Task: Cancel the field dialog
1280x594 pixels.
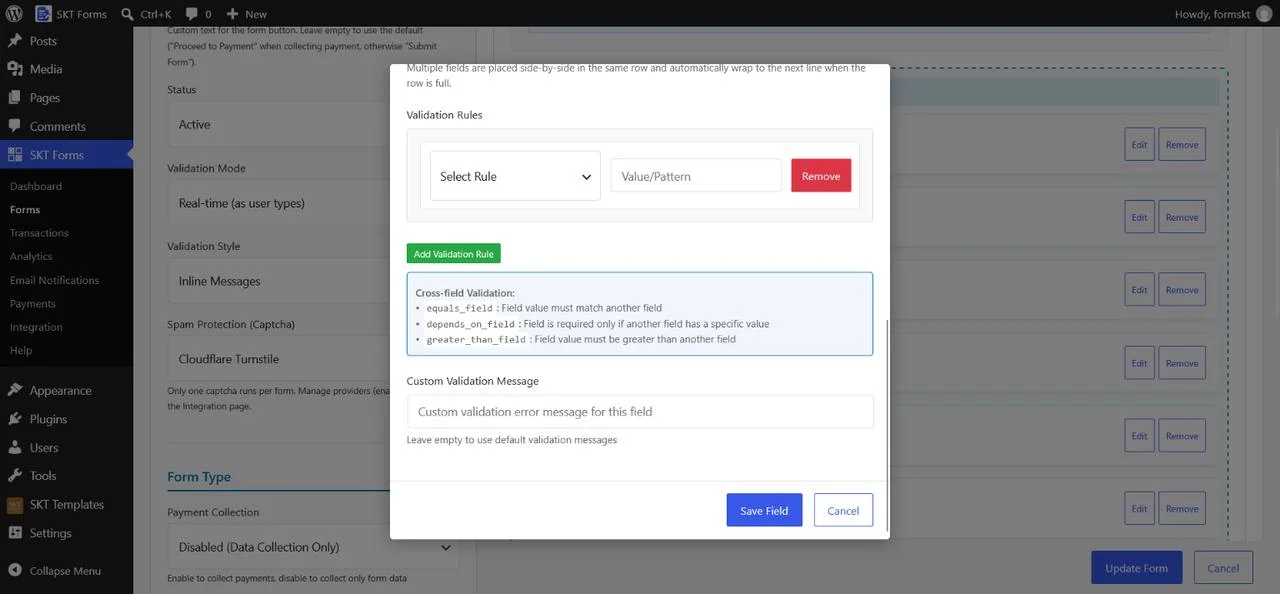Action: [843, 510]
